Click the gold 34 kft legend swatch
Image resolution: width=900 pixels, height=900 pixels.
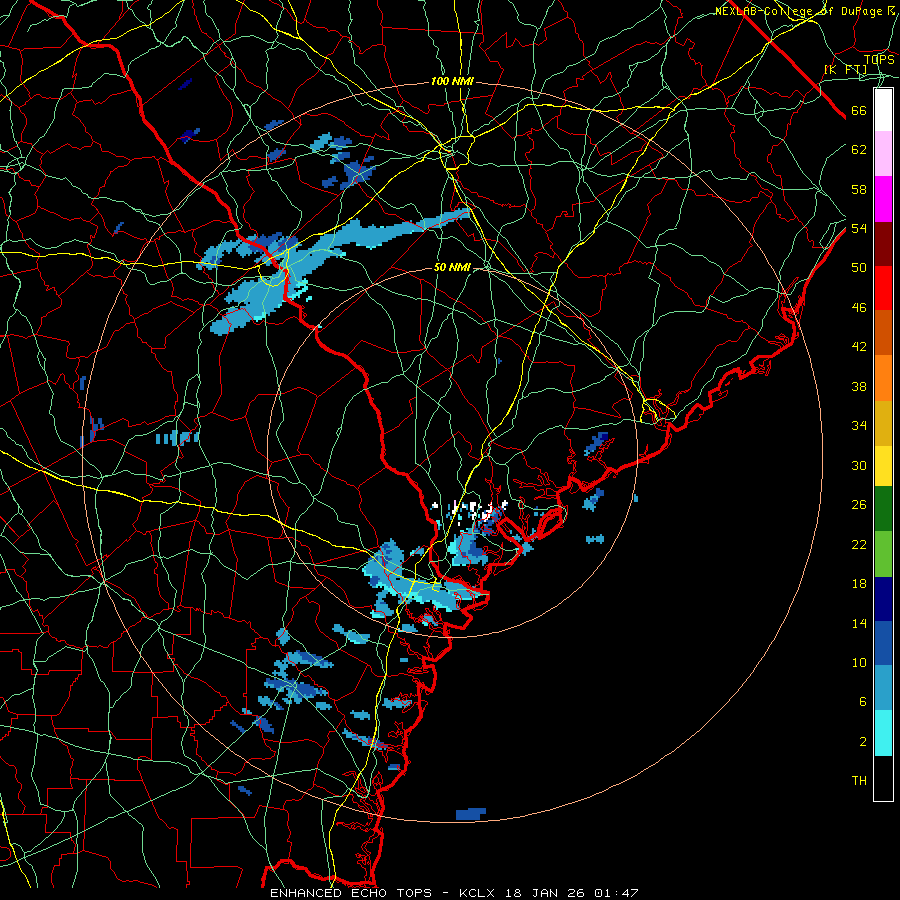pos(883,423)
